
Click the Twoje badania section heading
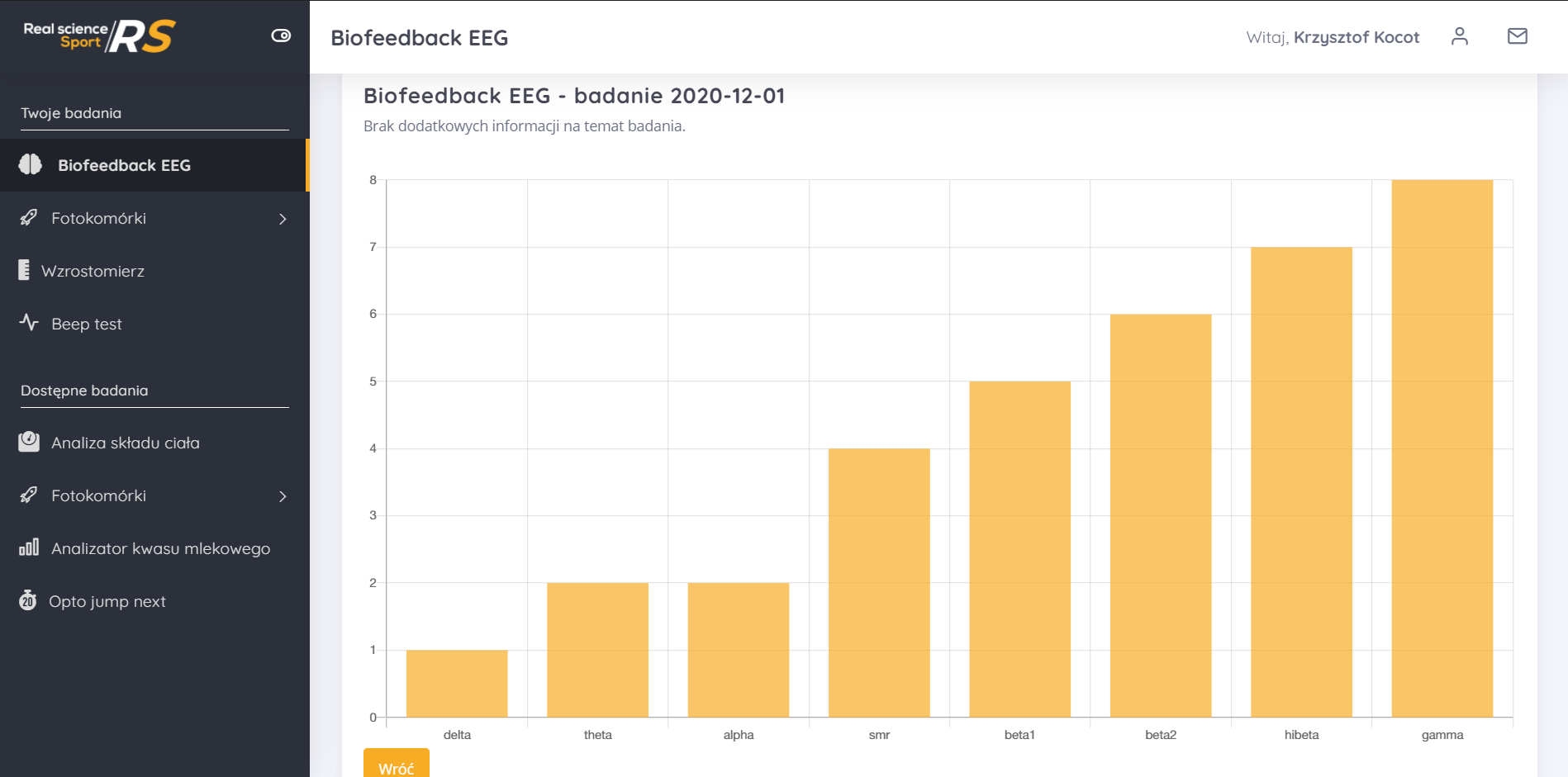(x=71, y=113)
